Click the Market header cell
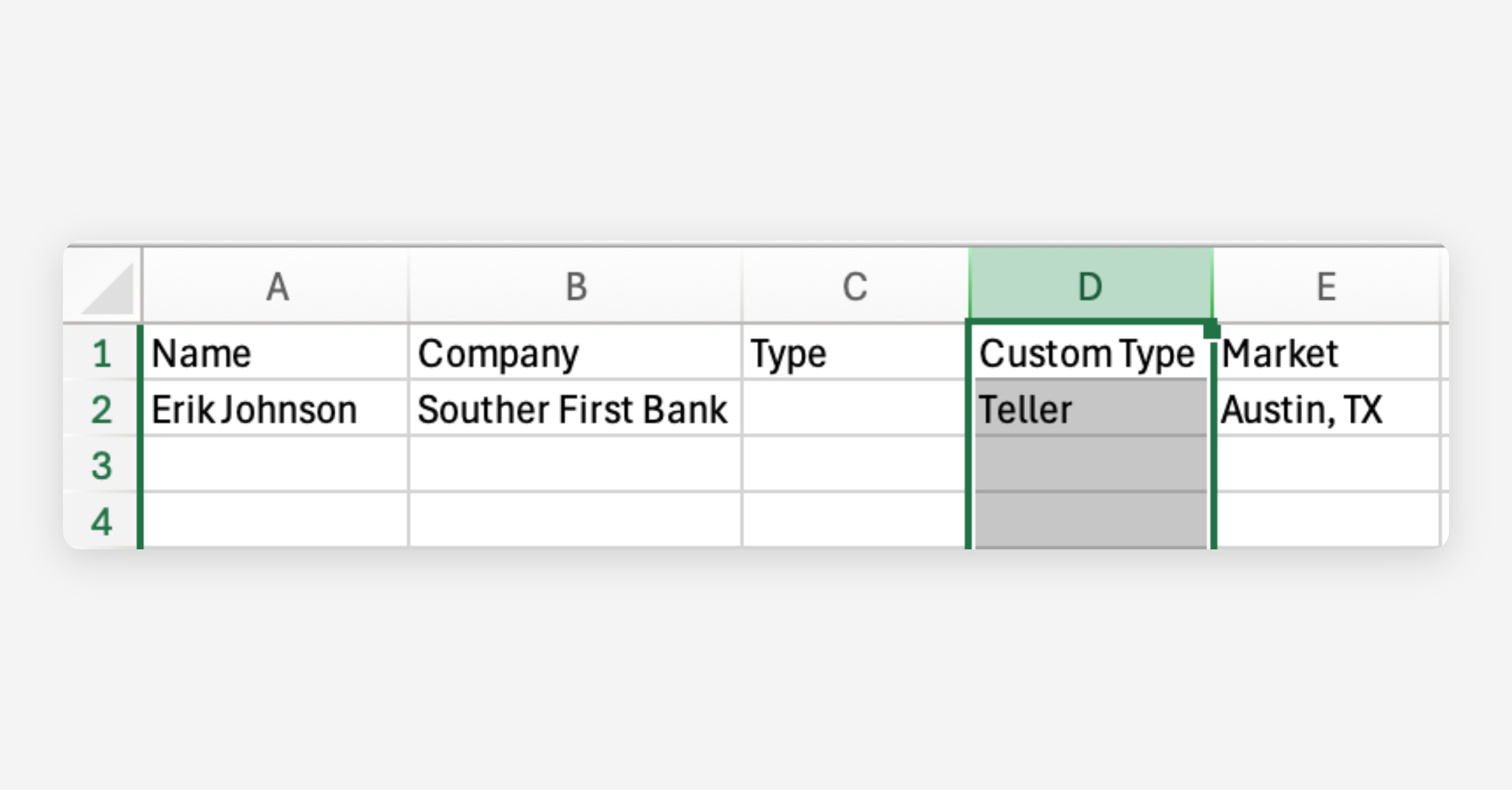The image size is (1512, 790). point(1326,353)
